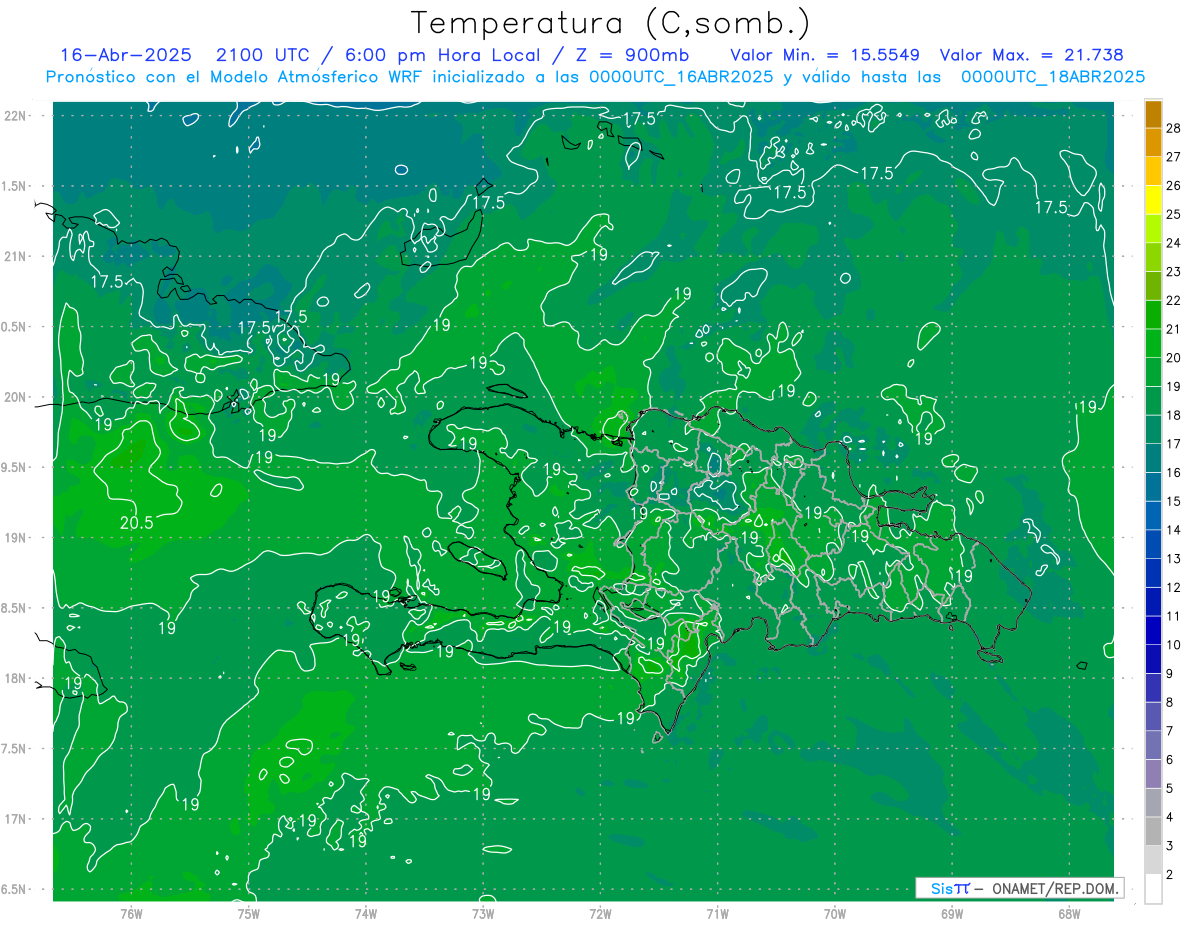
Task: Click the '68W' longitude axis label
Action: (1069, 913)
